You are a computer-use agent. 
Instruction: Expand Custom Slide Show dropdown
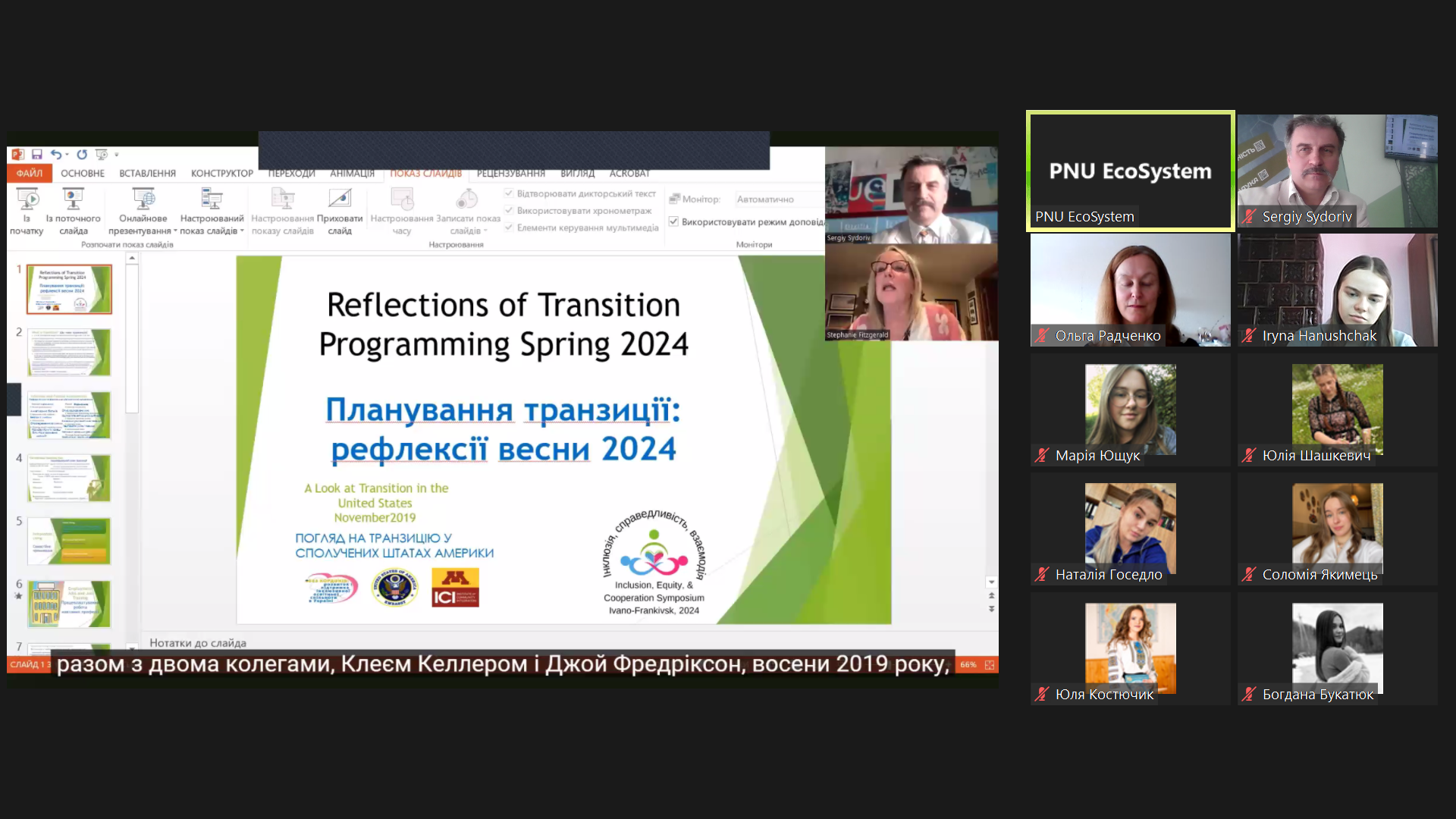click(242, 231)
